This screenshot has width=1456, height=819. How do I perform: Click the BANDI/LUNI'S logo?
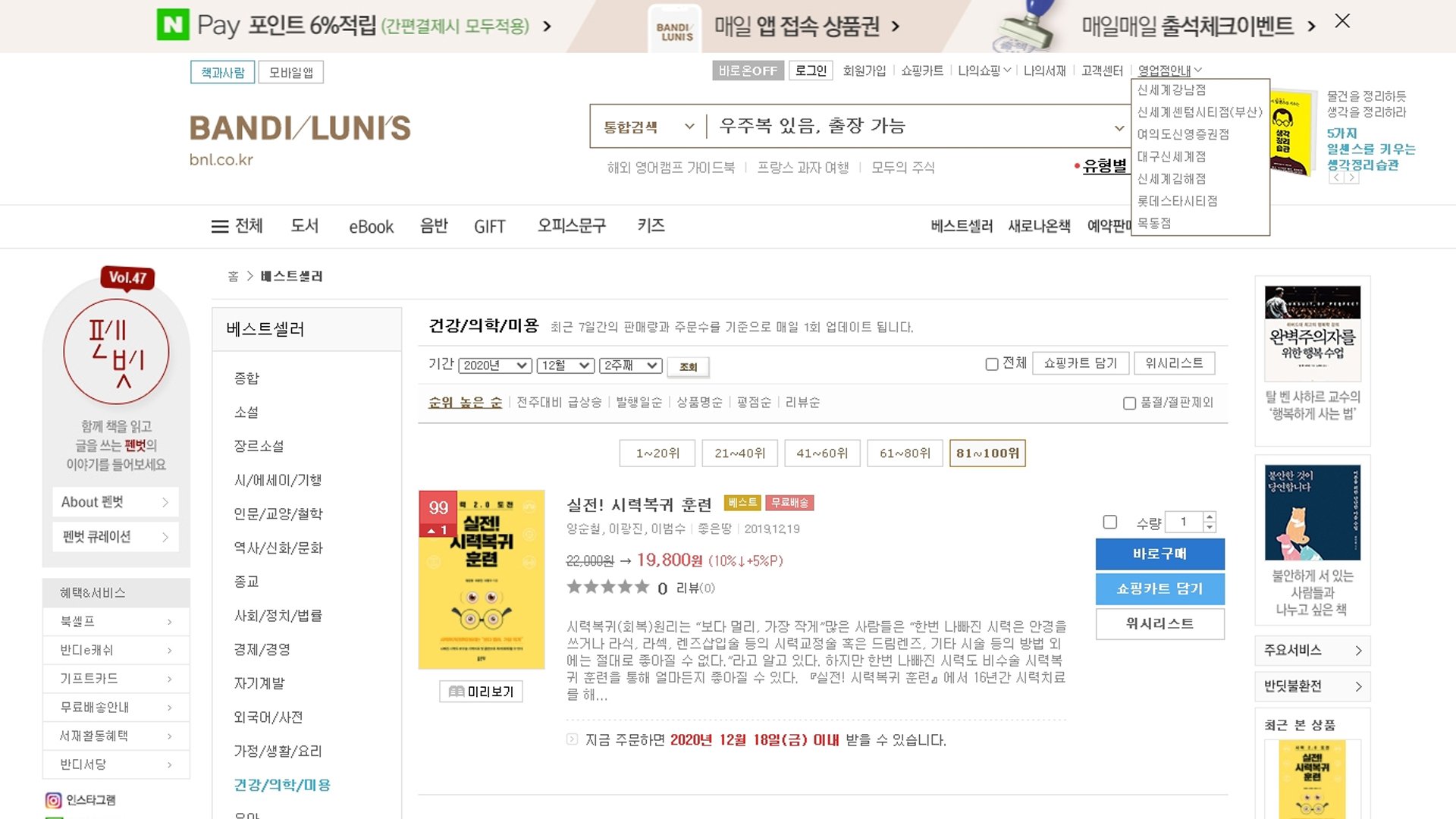pos(300,128)
